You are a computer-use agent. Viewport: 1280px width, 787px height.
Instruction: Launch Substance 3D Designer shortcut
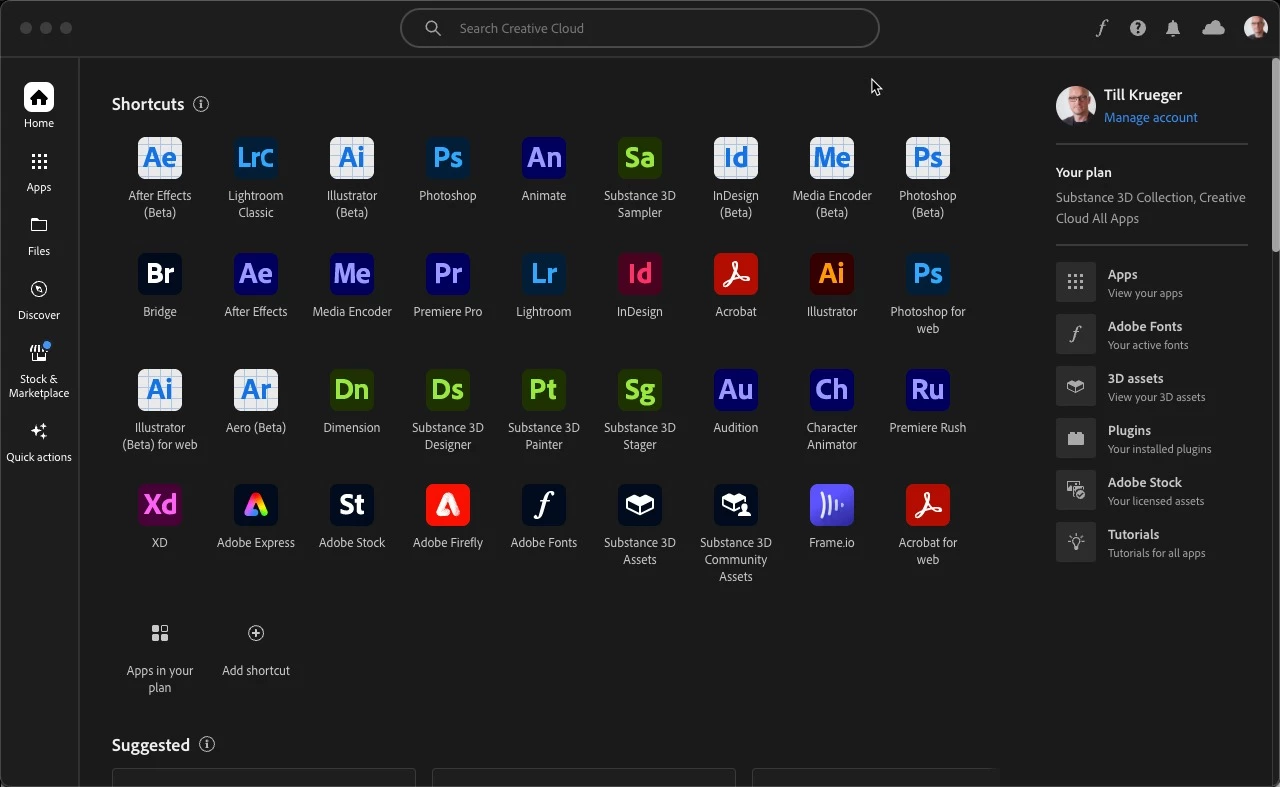448,390
